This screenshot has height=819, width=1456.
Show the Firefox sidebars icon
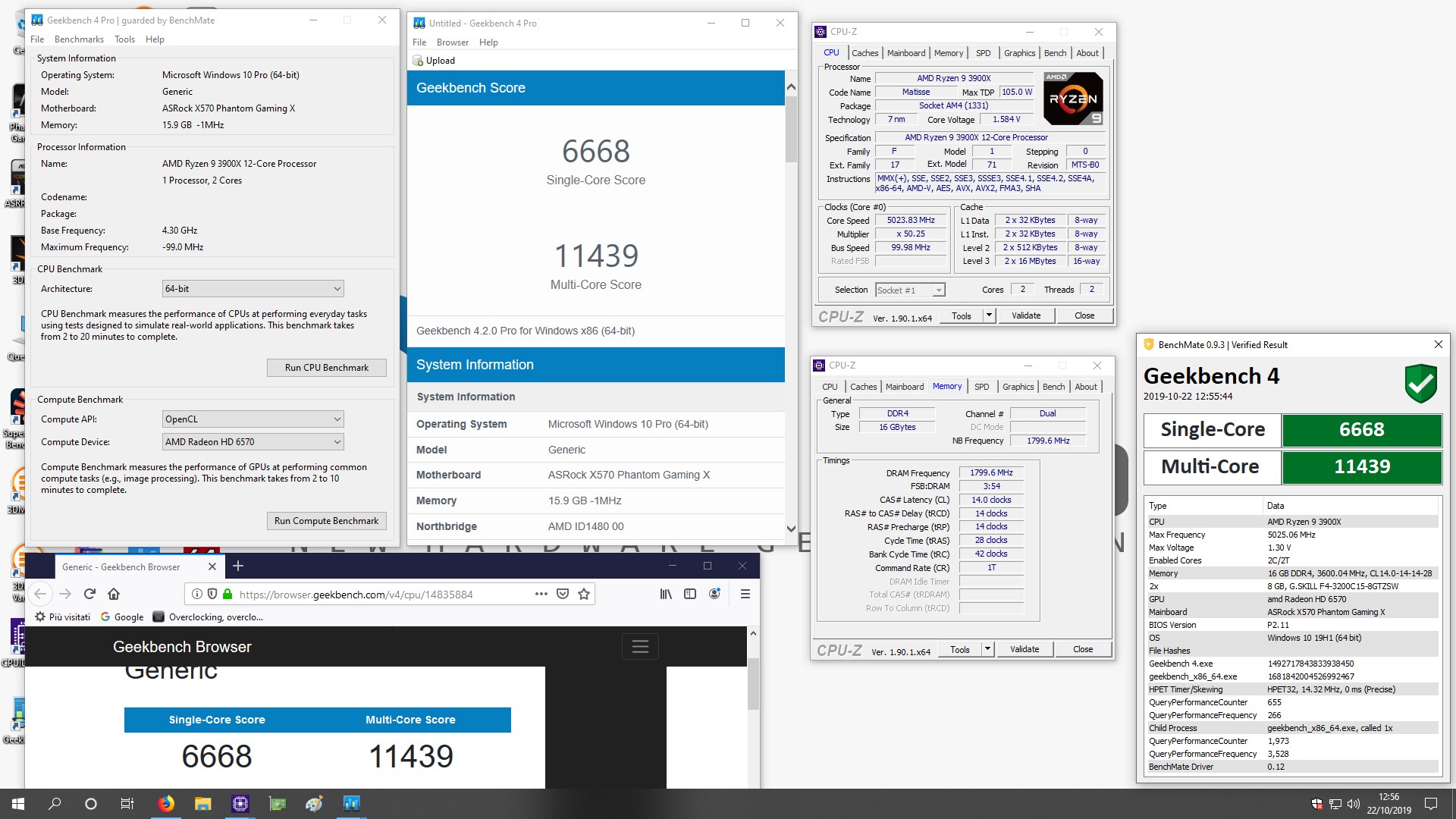[690, 594]
